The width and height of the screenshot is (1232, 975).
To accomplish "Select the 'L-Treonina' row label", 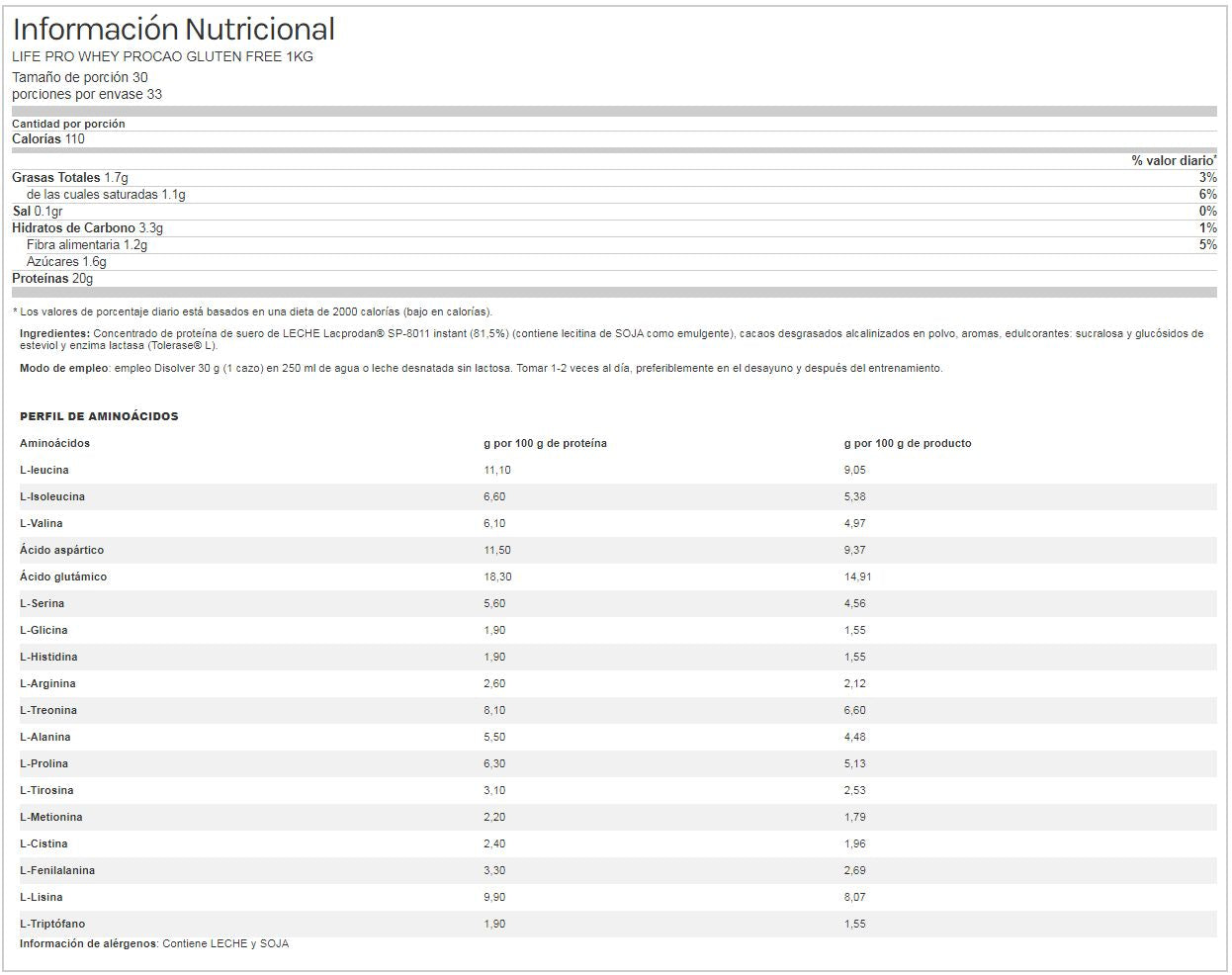I will point(48,710).
